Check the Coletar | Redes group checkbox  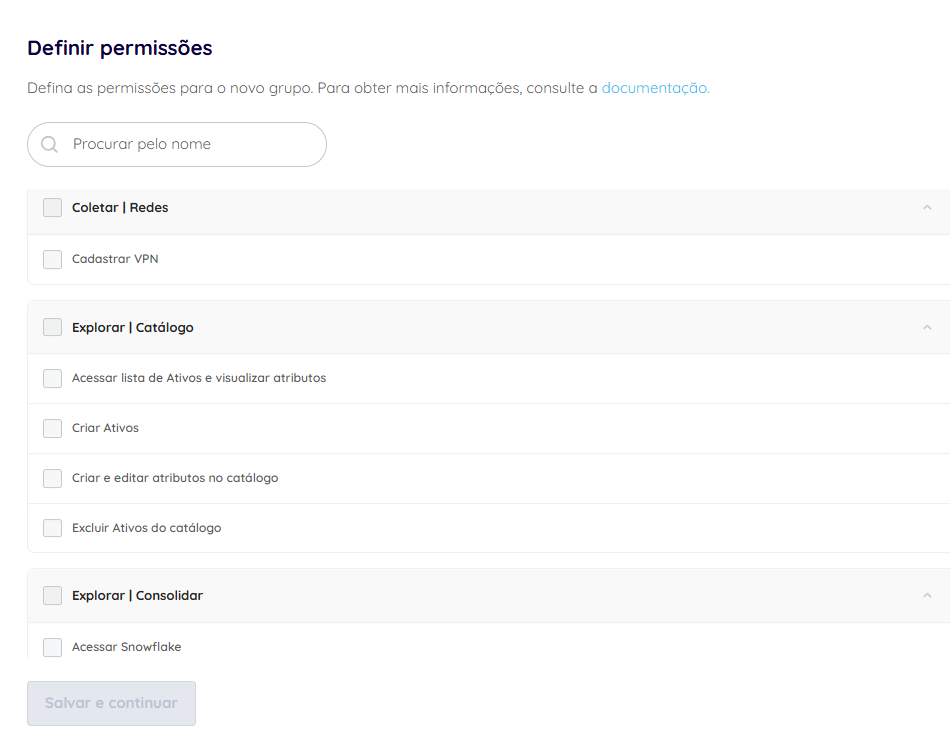tap(53, 207)
